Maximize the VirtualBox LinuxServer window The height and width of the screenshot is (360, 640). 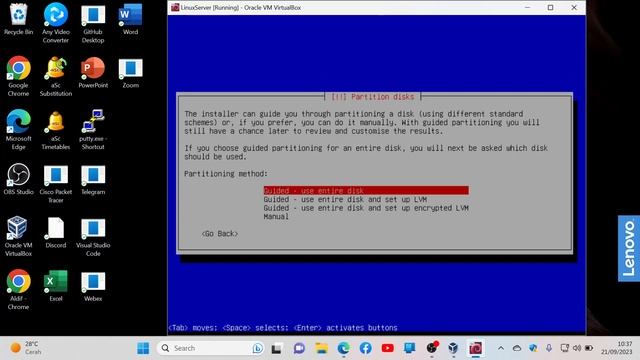click(x=550, y=7)
